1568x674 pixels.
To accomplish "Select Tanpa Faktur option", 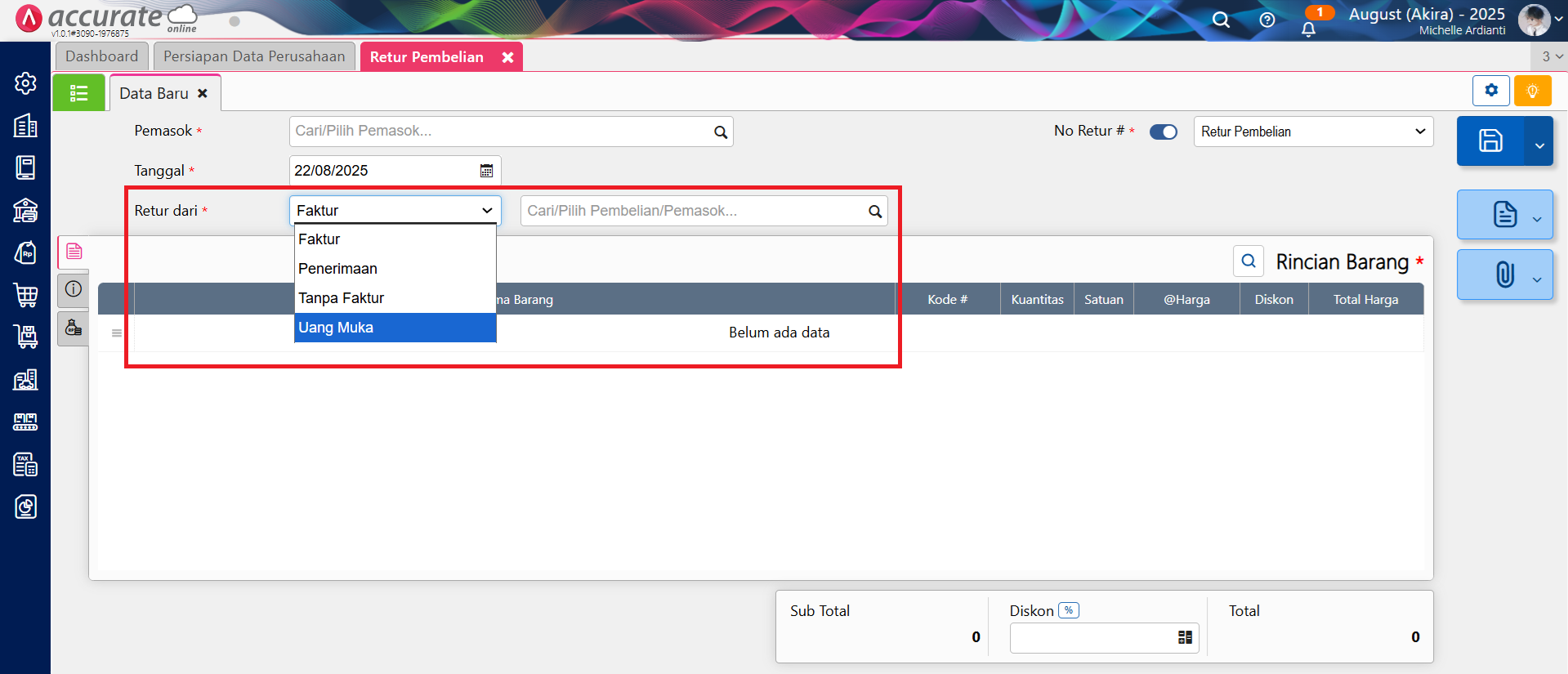I will point(395,298).
